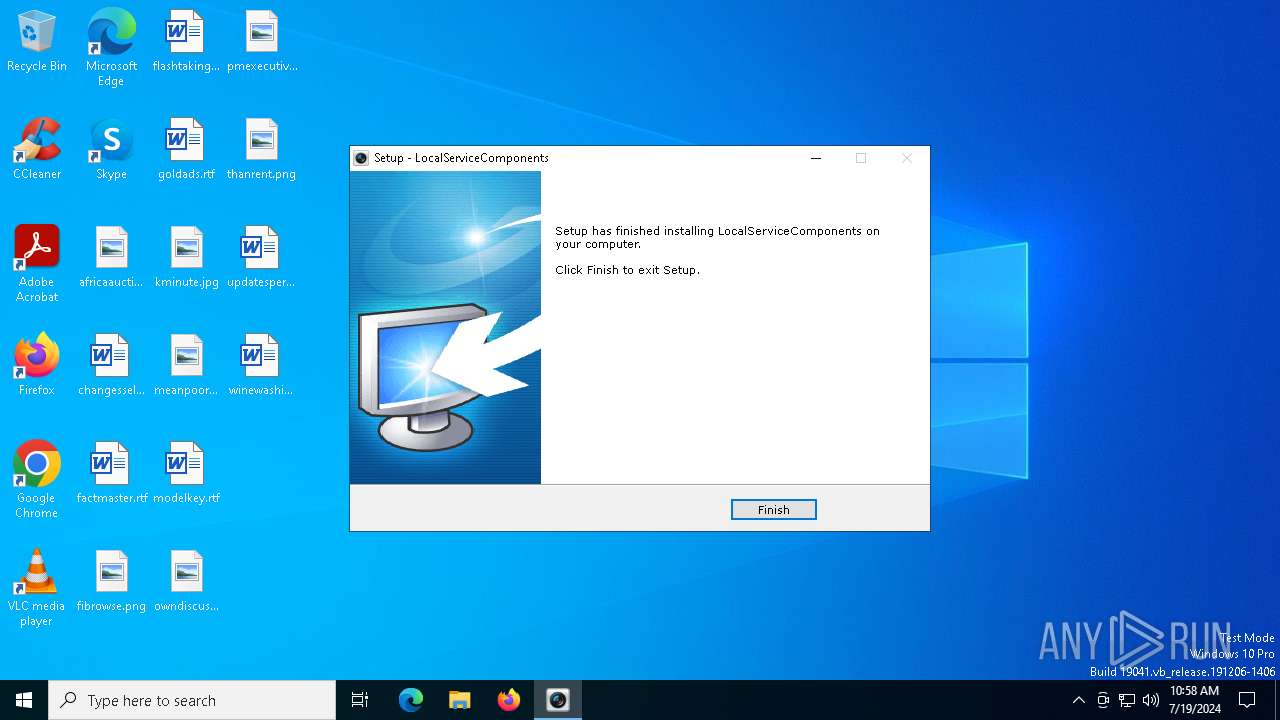Open the notification center icon
Image resolution: width=1280 pixels, height=720 pixels.
(x=1247, y=700)
